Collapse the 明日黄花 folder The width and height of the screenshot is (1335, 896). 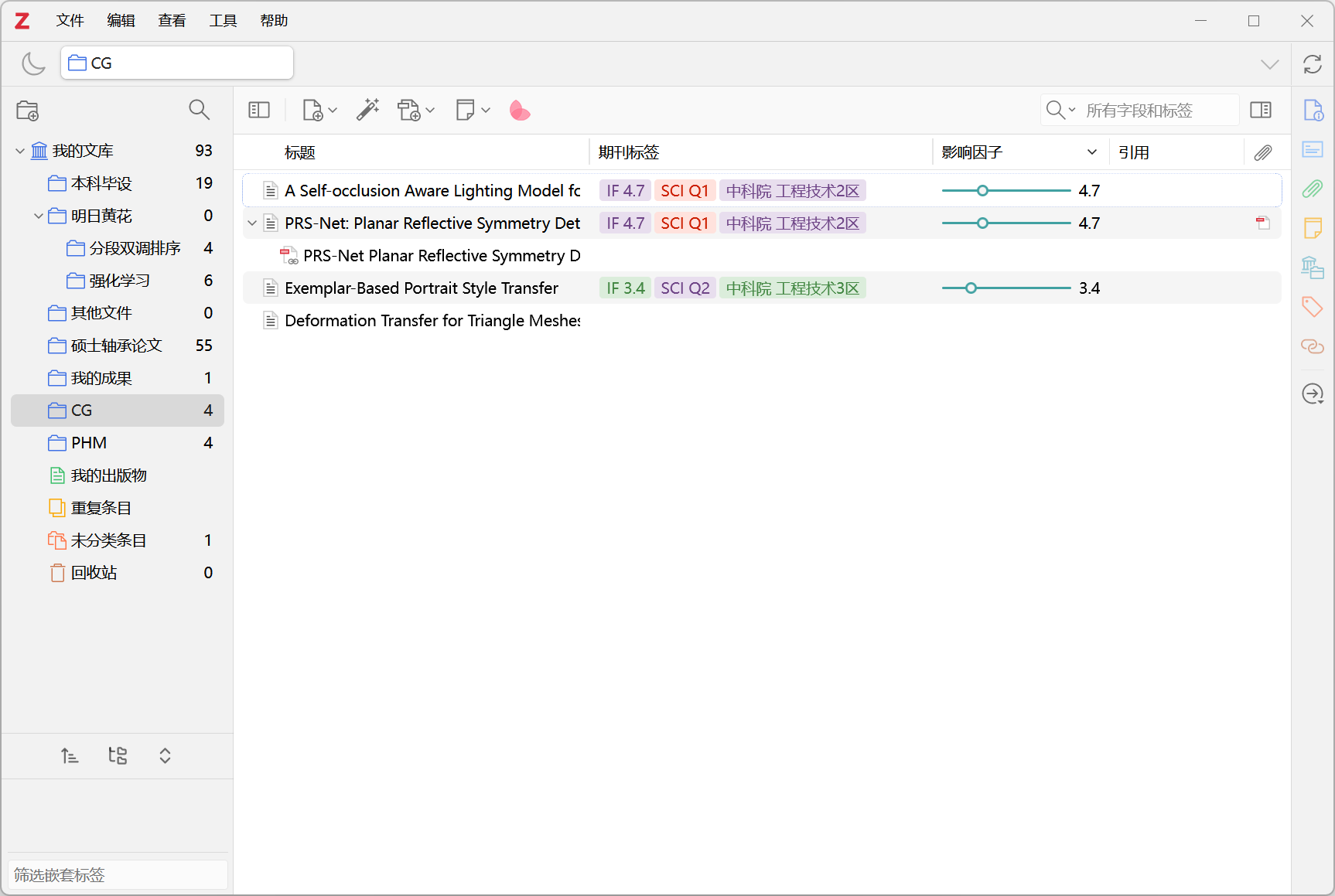pos(38,216)
